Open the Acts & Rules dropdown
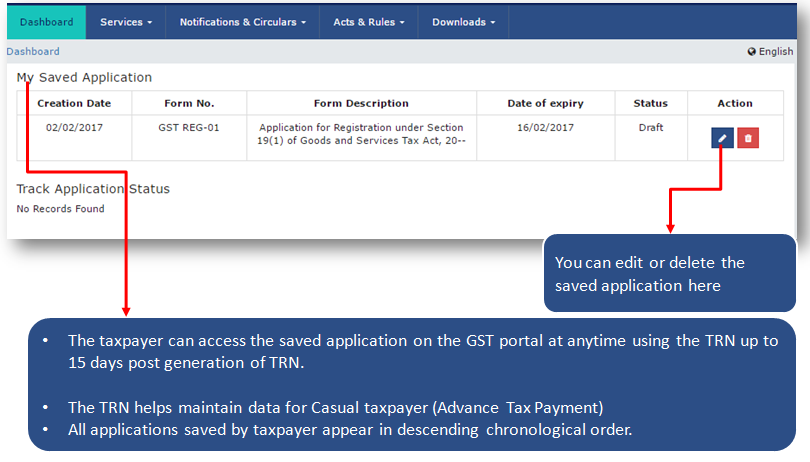The width and height of the screenshot is (810, 462). (369, 22)
